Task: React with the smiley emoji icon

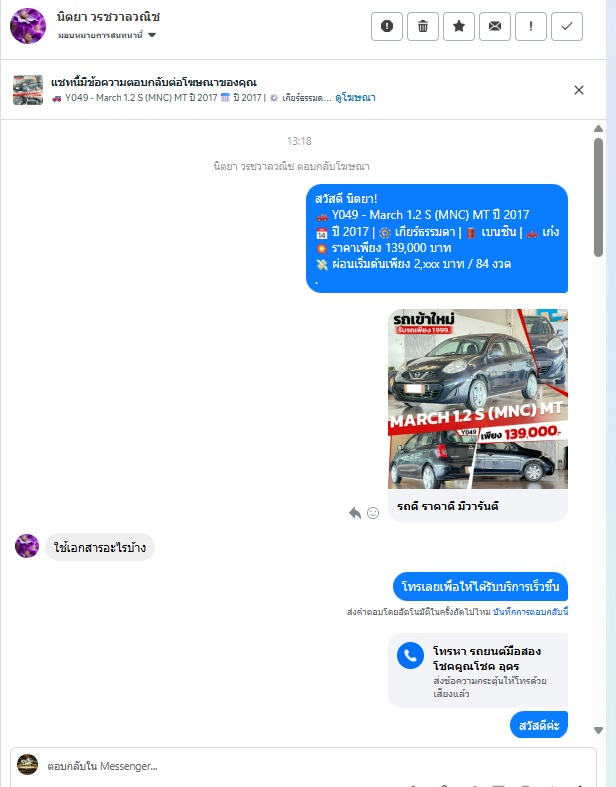Action: point(373,513)
